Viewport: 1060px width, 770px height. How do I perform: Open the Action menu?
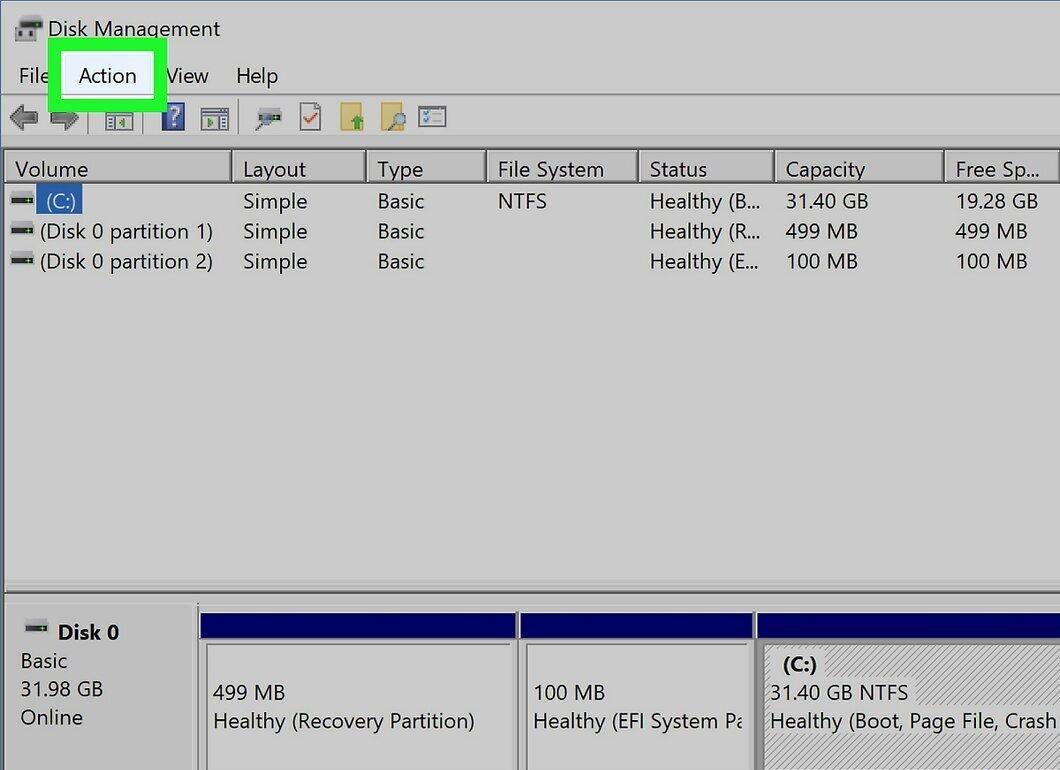click(x=107, y=76)
